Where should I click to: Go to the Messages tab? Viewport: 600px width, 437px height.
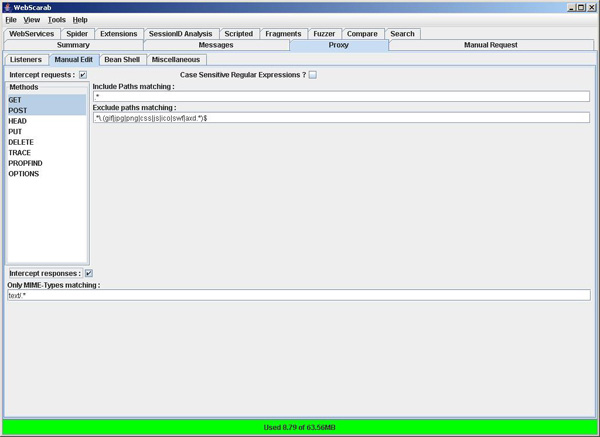(x=216, y=45)
